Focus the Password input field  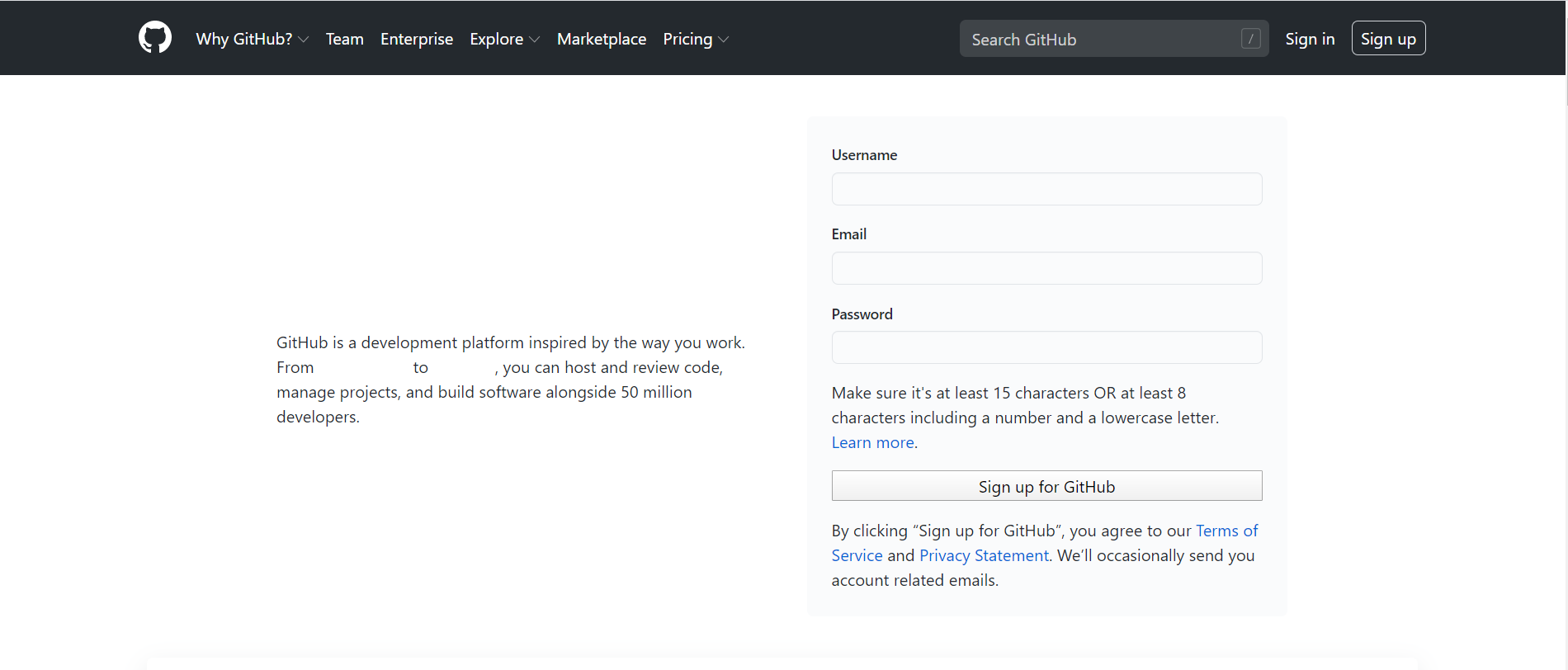[1046, 347]
